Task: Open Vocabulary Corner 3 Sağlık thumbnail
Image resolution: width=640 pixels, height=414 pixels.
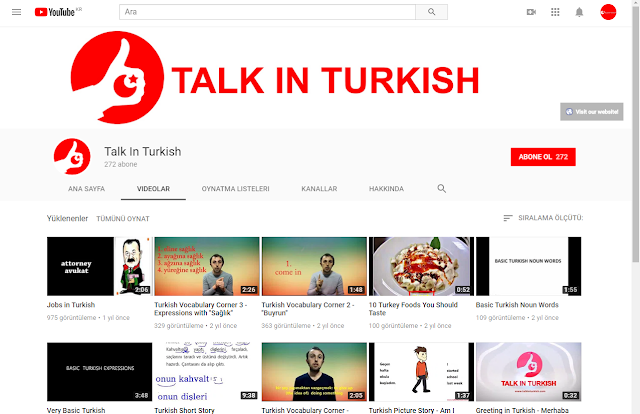Action: click(x=207, y=266)
